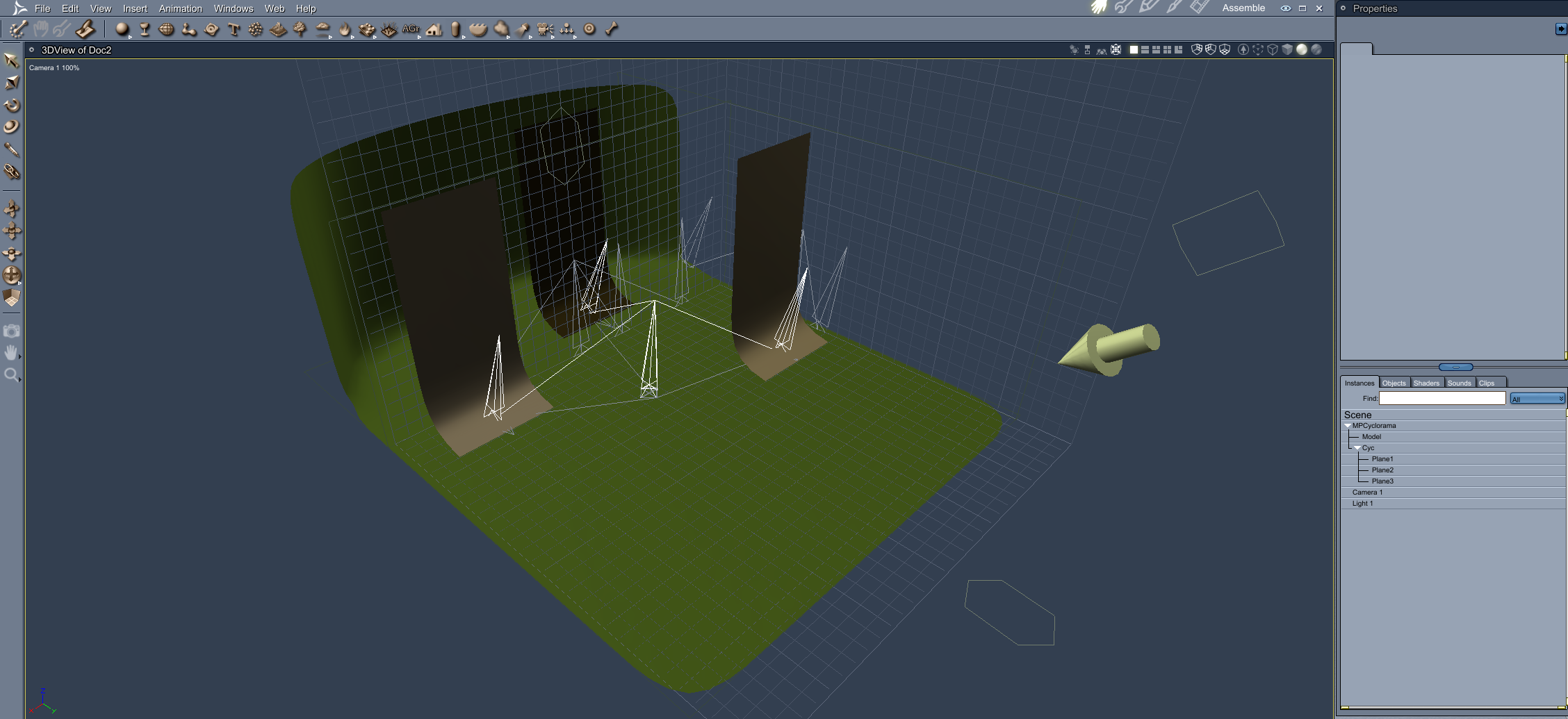Insert hair using the grass-tuft icon
The height and width of the screenshot is (719, 1568).
(x=389, y=29)
